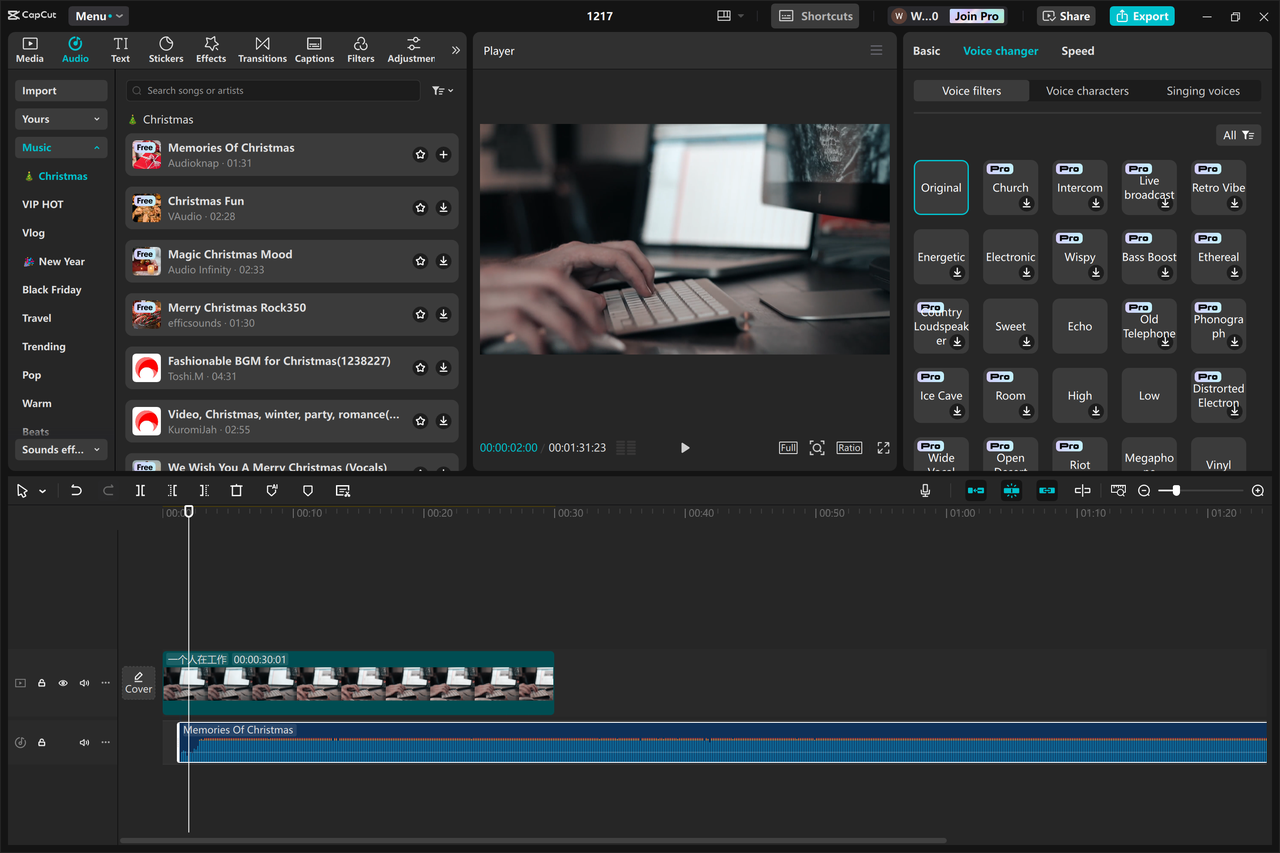
Task: Switch to the Transitions panel
Action: point(262,48)
